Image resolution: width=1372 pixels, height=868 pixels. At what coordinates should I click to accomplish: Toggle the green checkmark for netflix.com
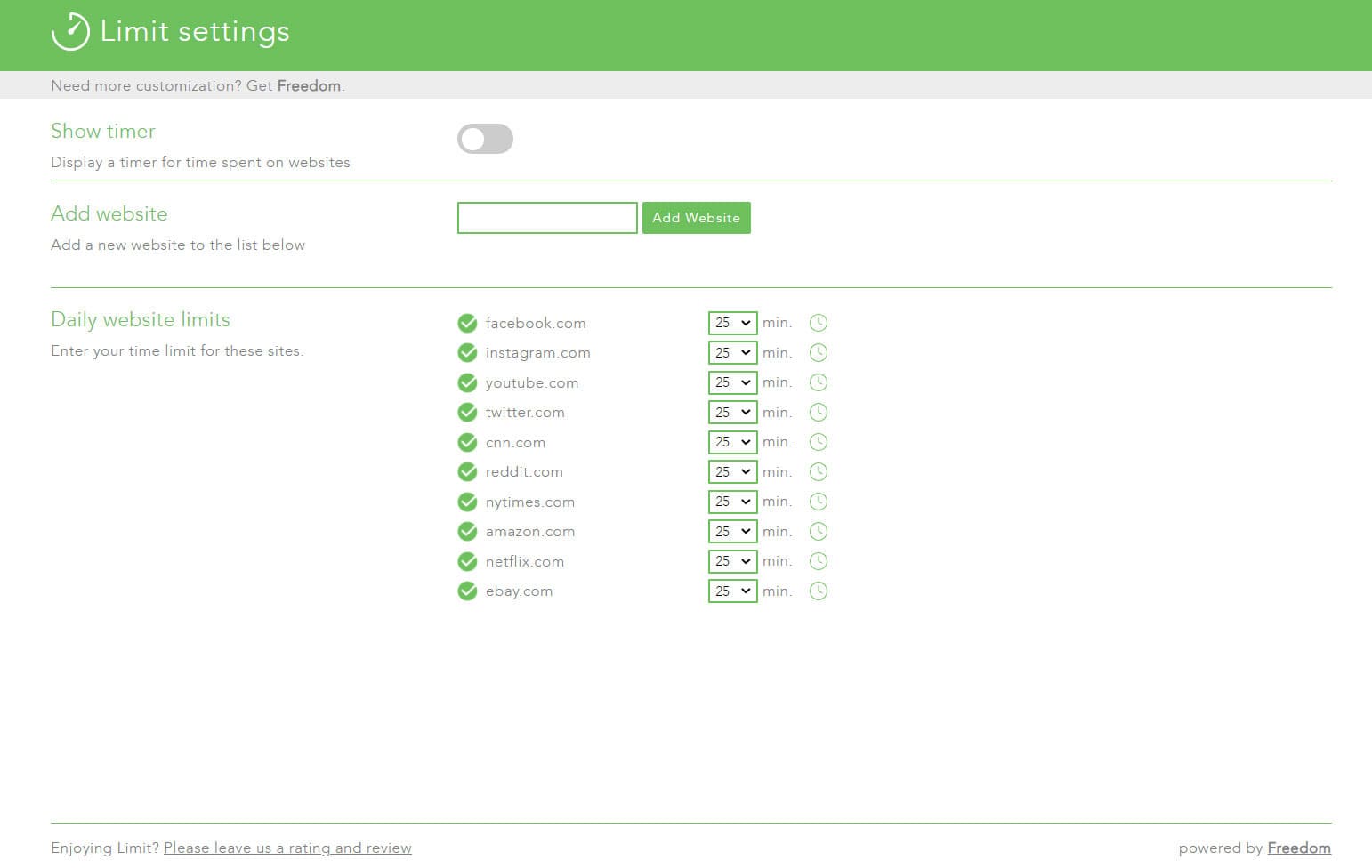pos(468,561)
